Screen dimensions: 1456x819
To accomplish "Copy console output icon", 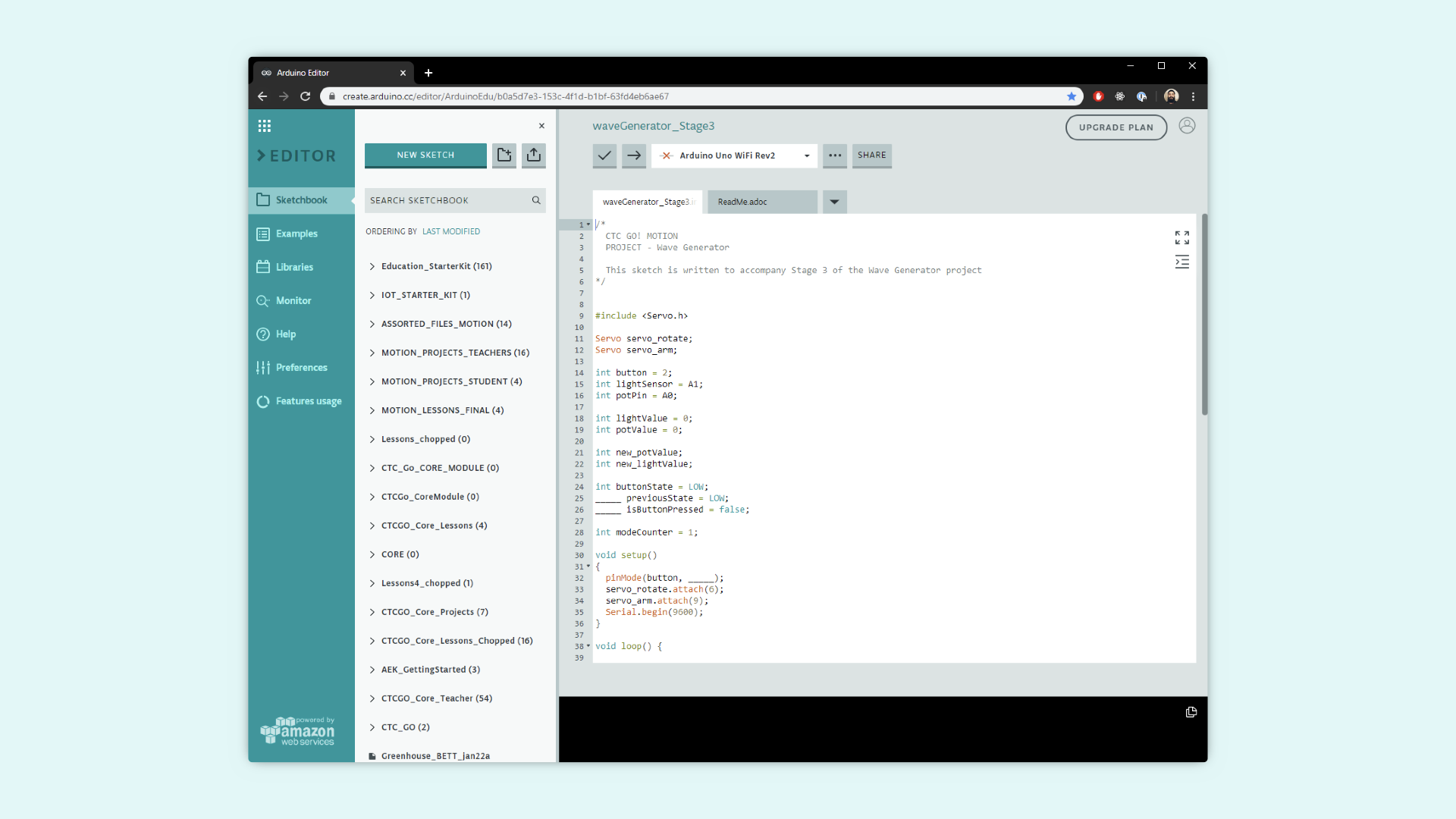I will click(x=1191, y=712).
